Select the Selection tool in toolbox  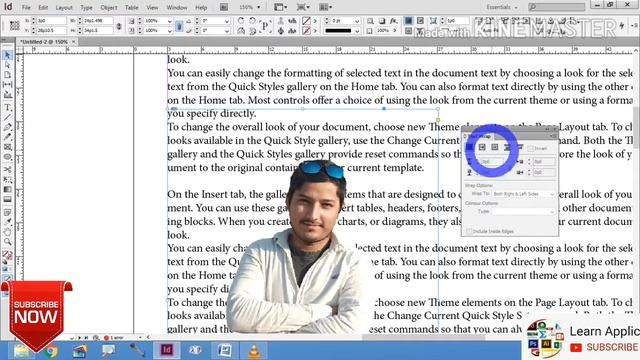click(7, 55)
